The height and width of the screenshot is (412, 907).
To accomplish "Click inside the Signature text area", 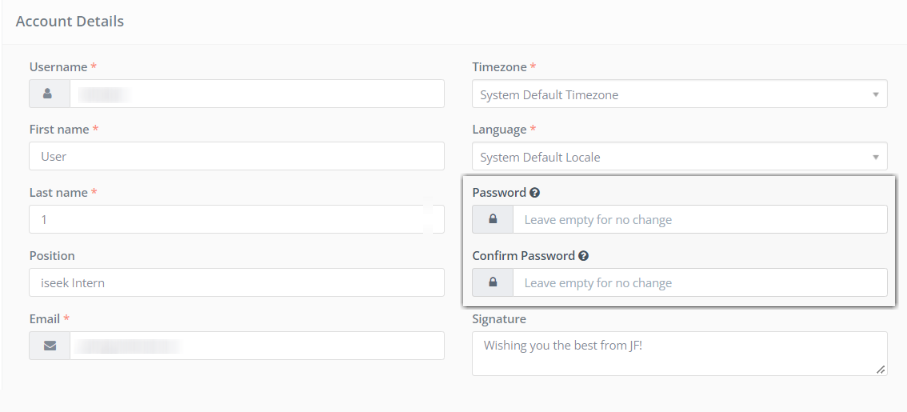I will pos(679,354).
